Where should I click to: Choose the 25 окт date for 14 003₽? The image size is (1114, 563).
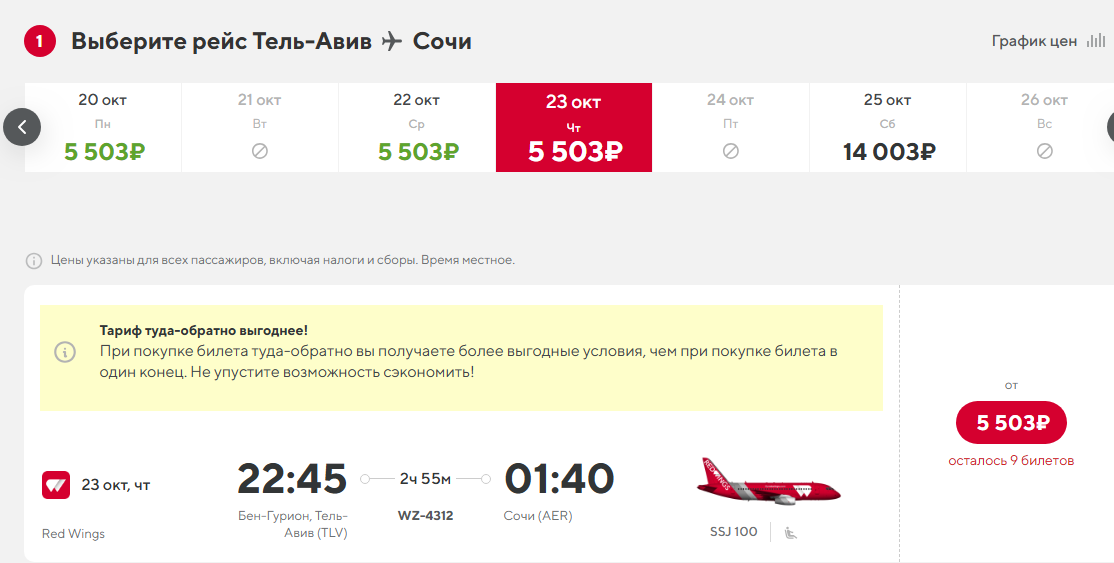(888, 127)
